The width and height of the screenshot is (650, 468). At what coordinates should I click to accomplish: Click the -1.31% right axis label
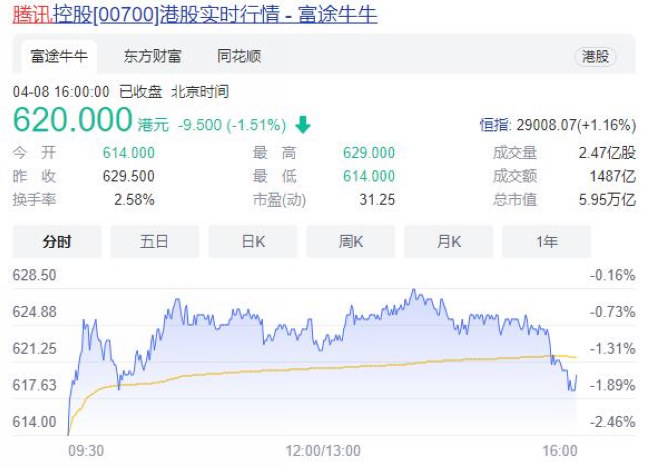pyautogui.click(x=613, y=349)
